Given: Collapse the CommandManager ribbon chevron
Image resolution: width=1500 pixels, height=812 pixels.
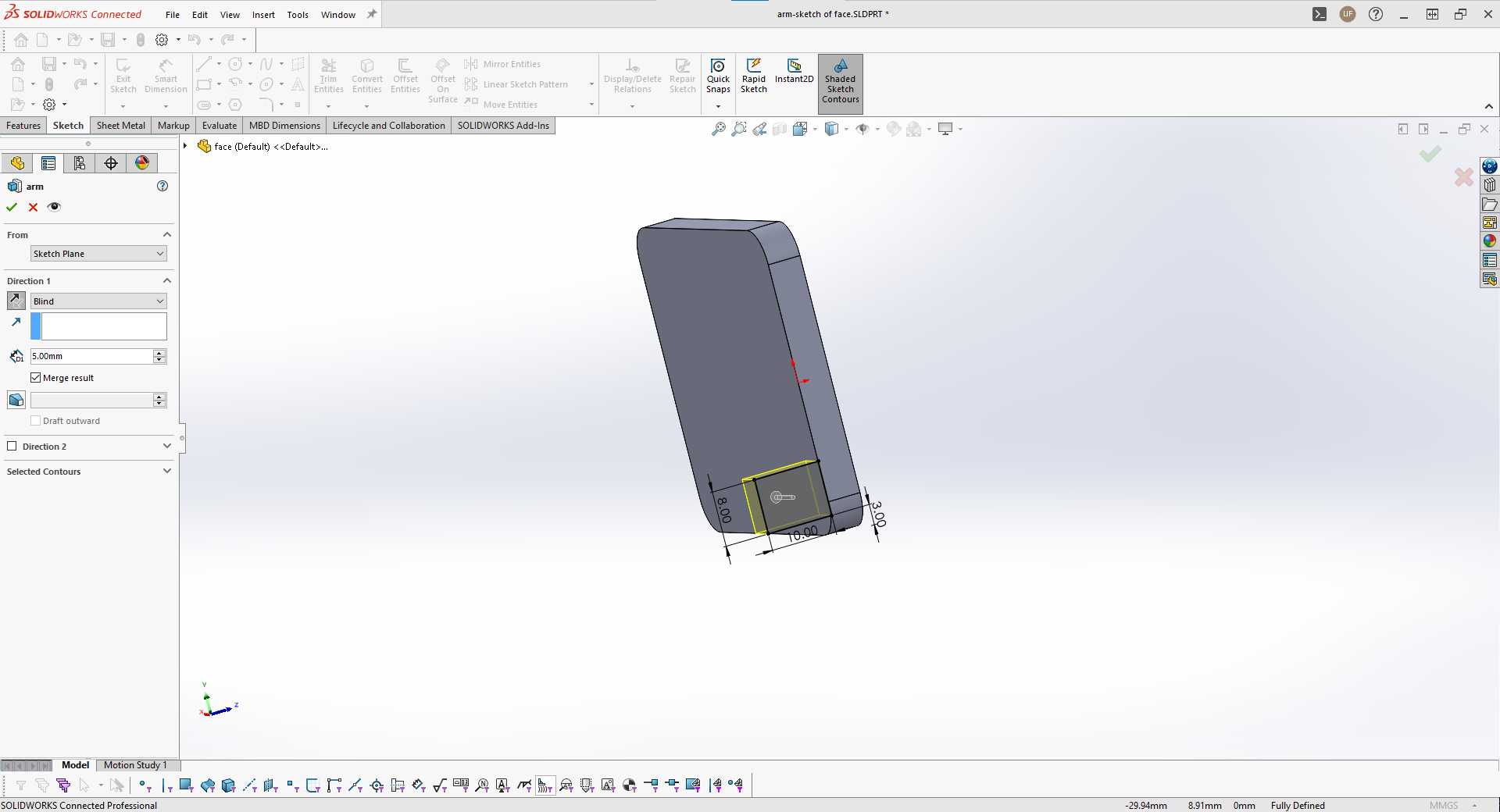Looking at the screenshot, I should tap(1489, 106).
